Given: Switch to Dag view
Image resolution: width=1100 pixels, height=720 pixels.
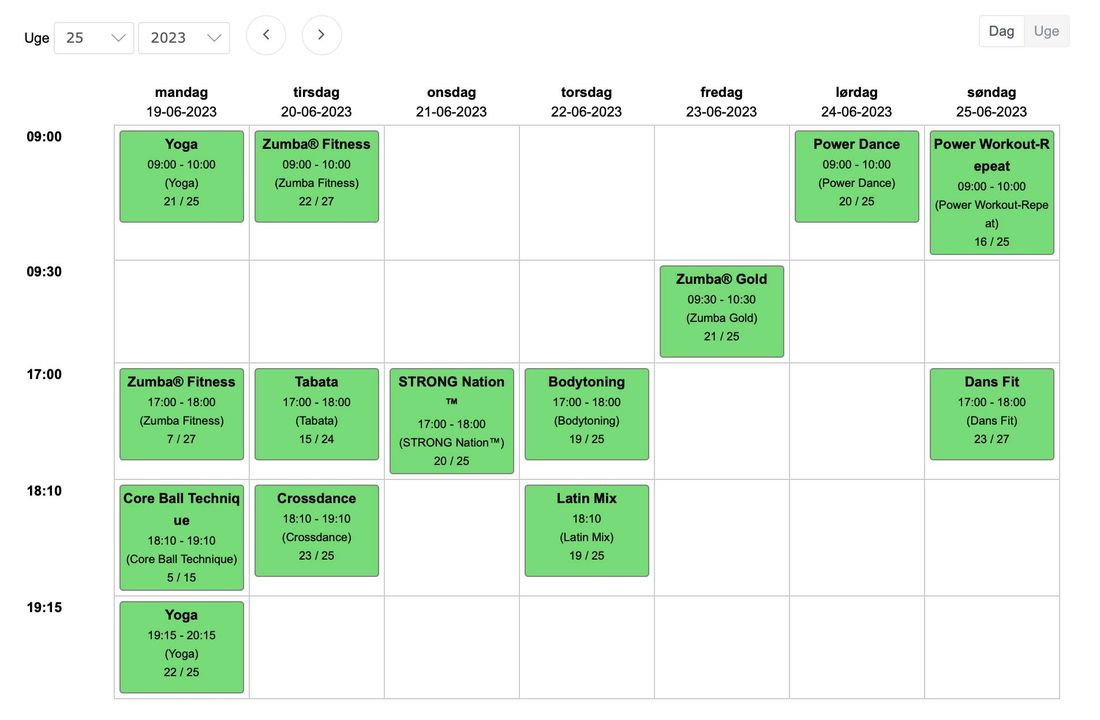Looking at the screenshot, I should pos(1001,31).
